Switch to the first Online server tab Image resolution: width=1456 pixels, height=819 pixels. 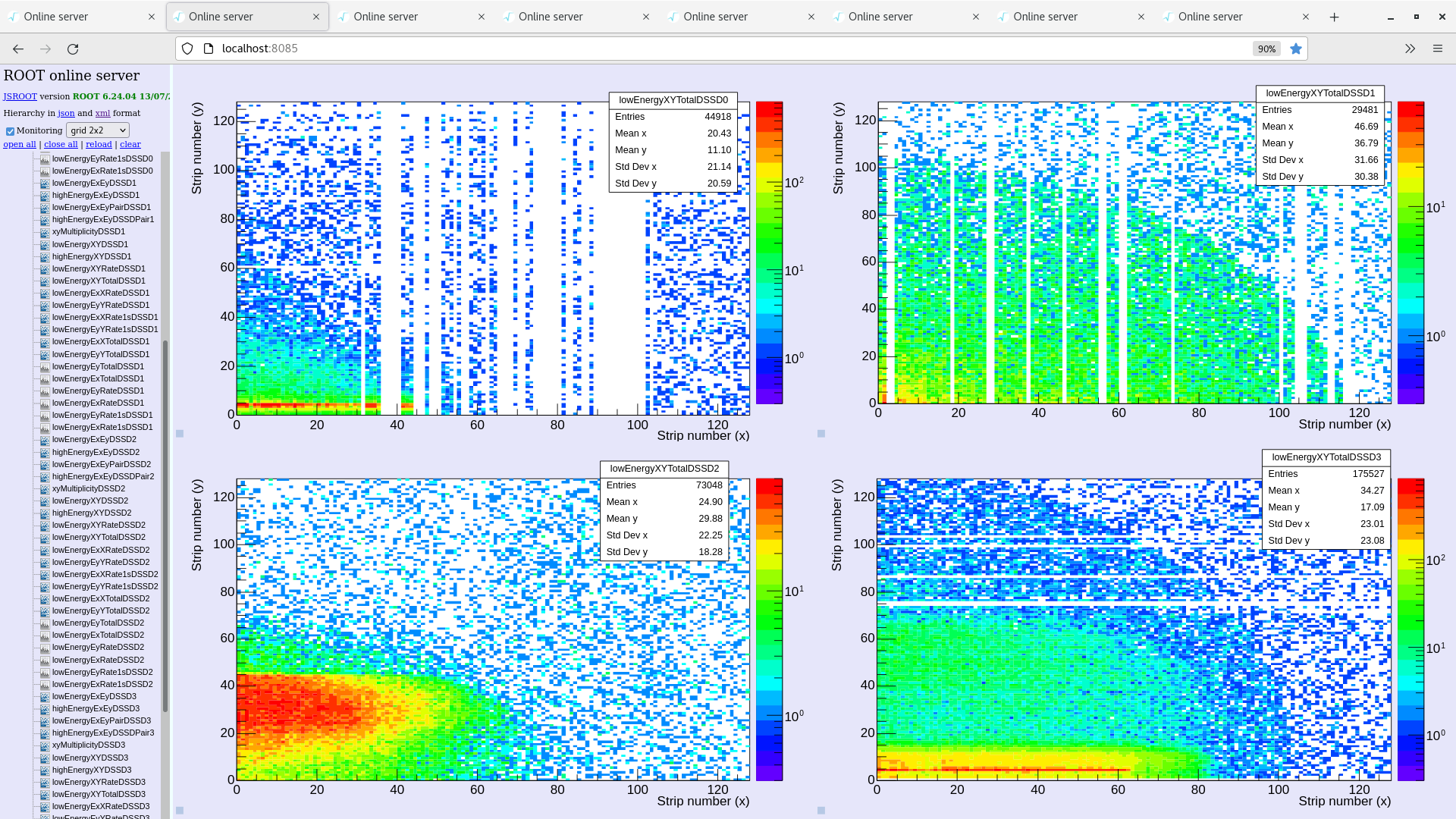76,17
